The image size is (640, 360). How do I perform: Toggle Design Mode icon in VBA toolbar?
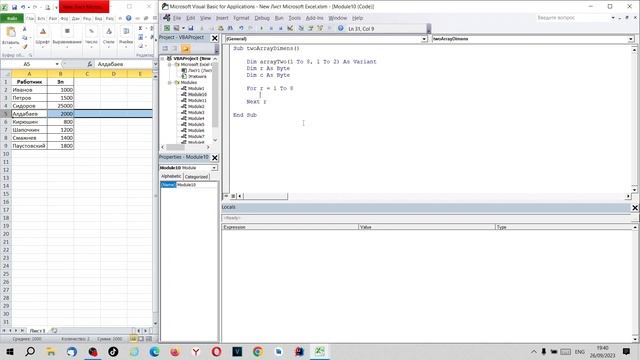pyautogui.click(x=290, y=28)
